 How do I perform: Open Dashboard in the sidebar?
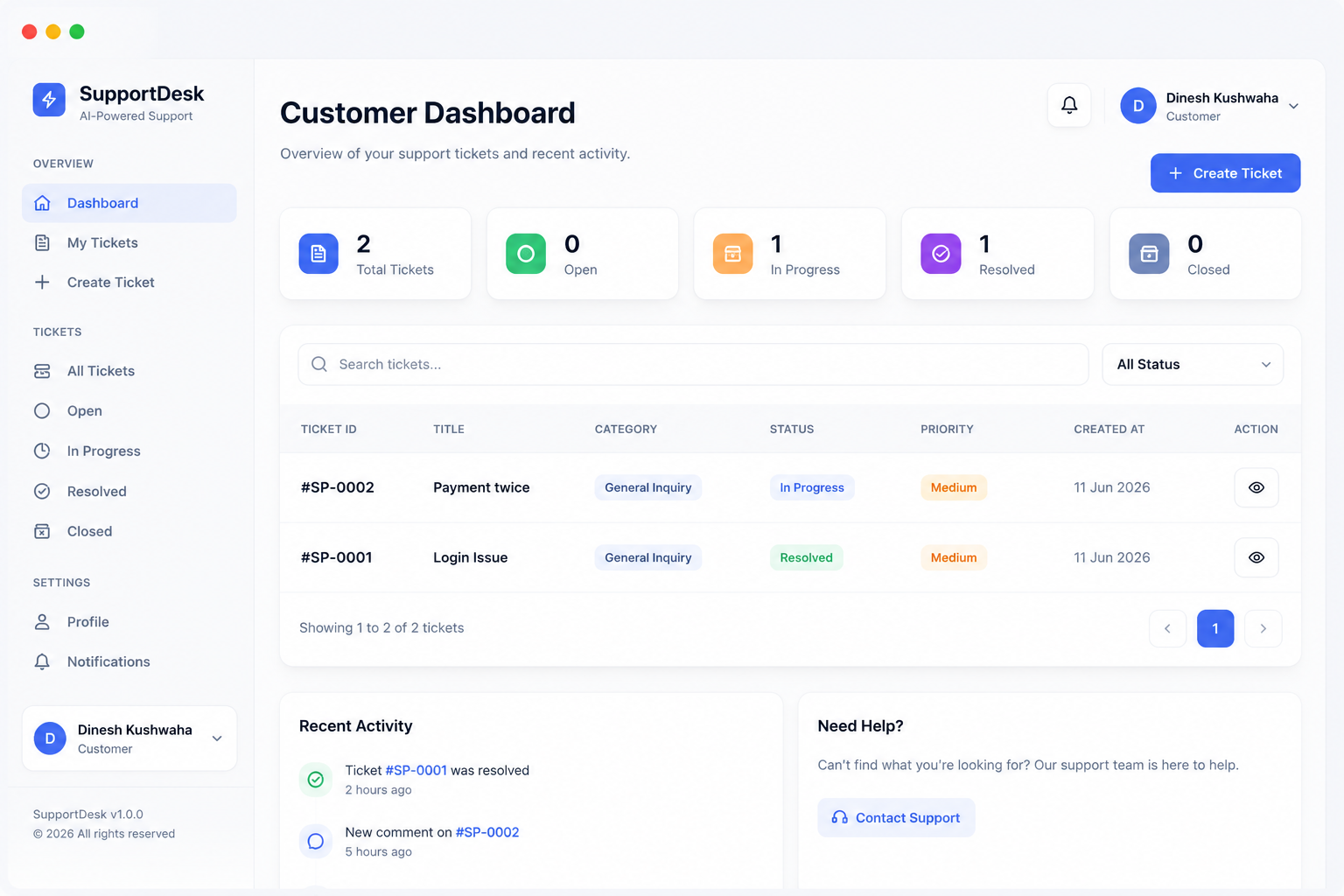point(129,203)
